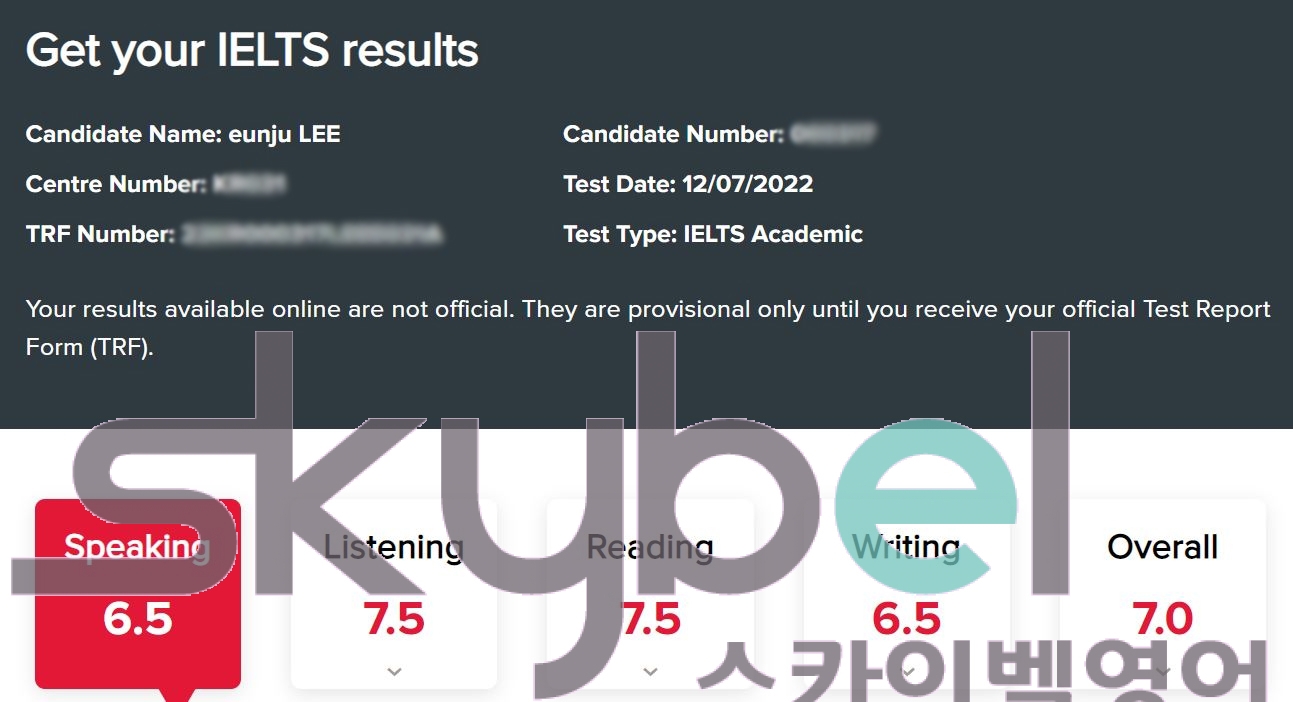Click the Candidate Name eunju LEE field
The width and height of the screenshot is (1293, 702).
coord(183,134)
